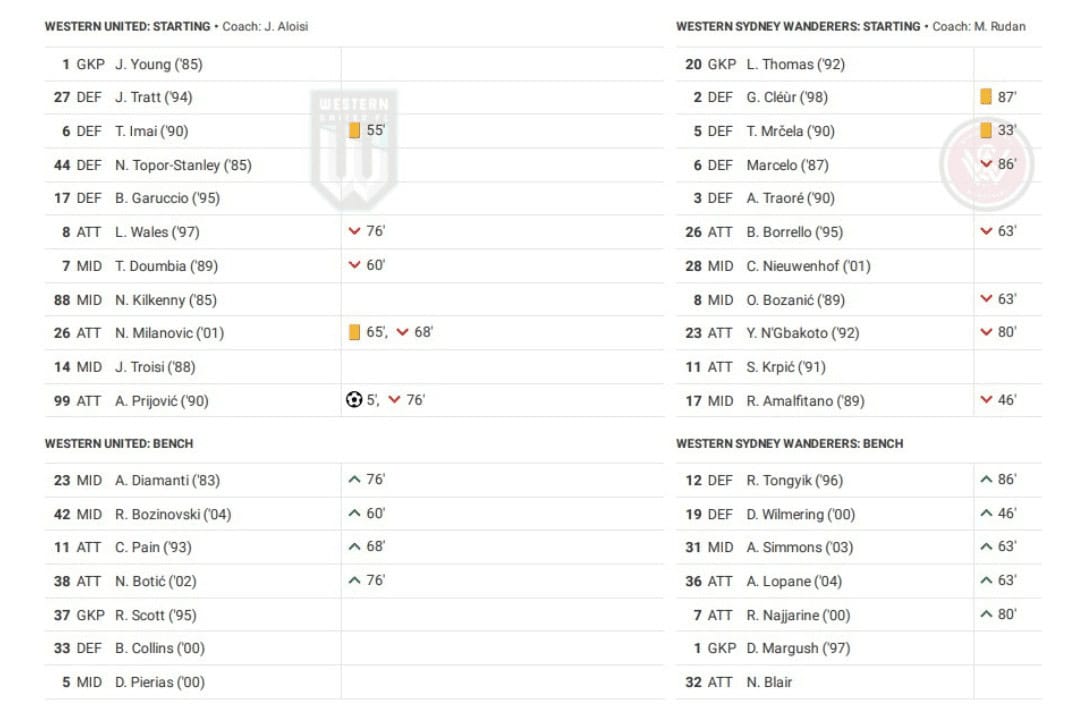Viewport: 1068px width, 712px height.
Task: Click G. Cléùr's yellow card icon
Action: (x=986, y=97)
